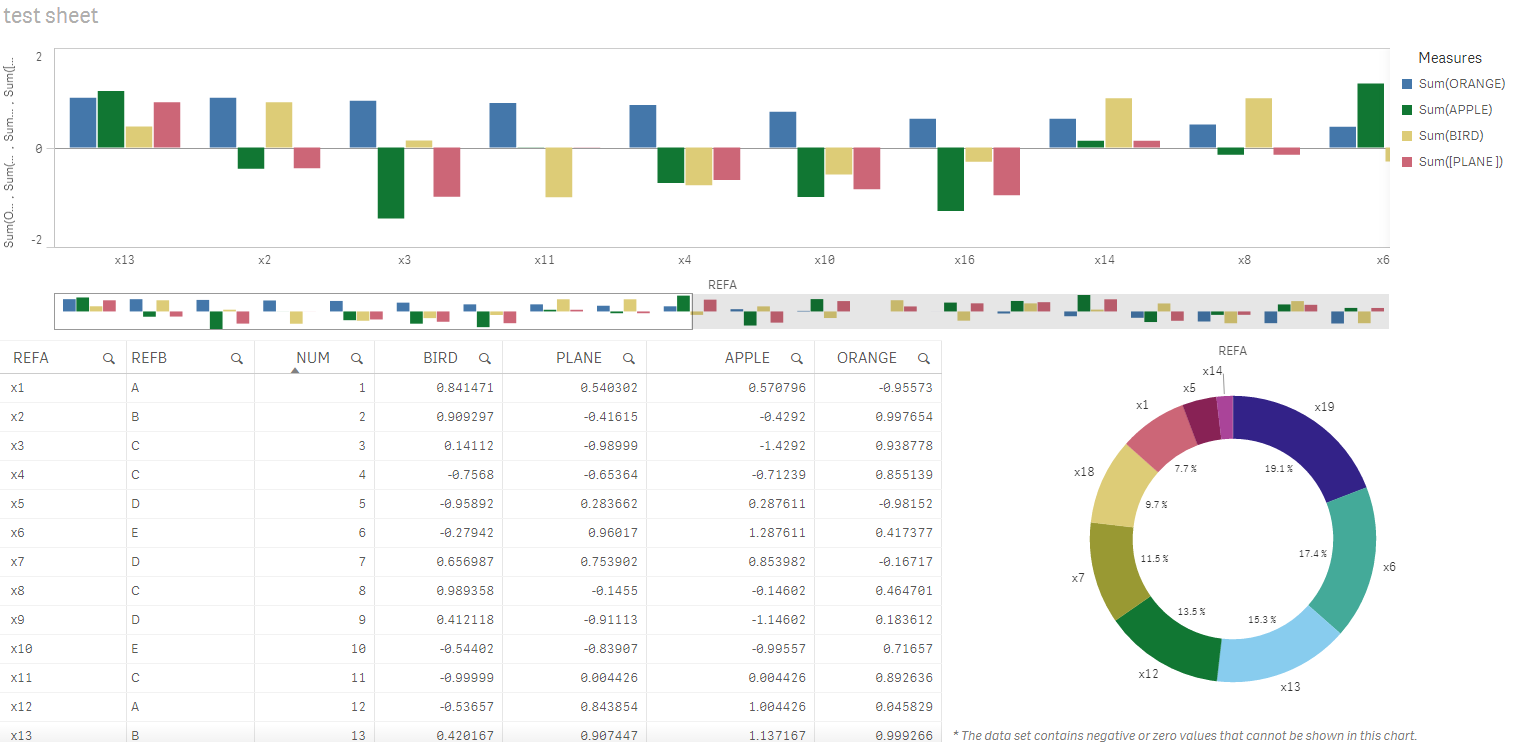Click x11 label on bar chart axis
The image size is (1524, 750).
(x=544, y=259)
